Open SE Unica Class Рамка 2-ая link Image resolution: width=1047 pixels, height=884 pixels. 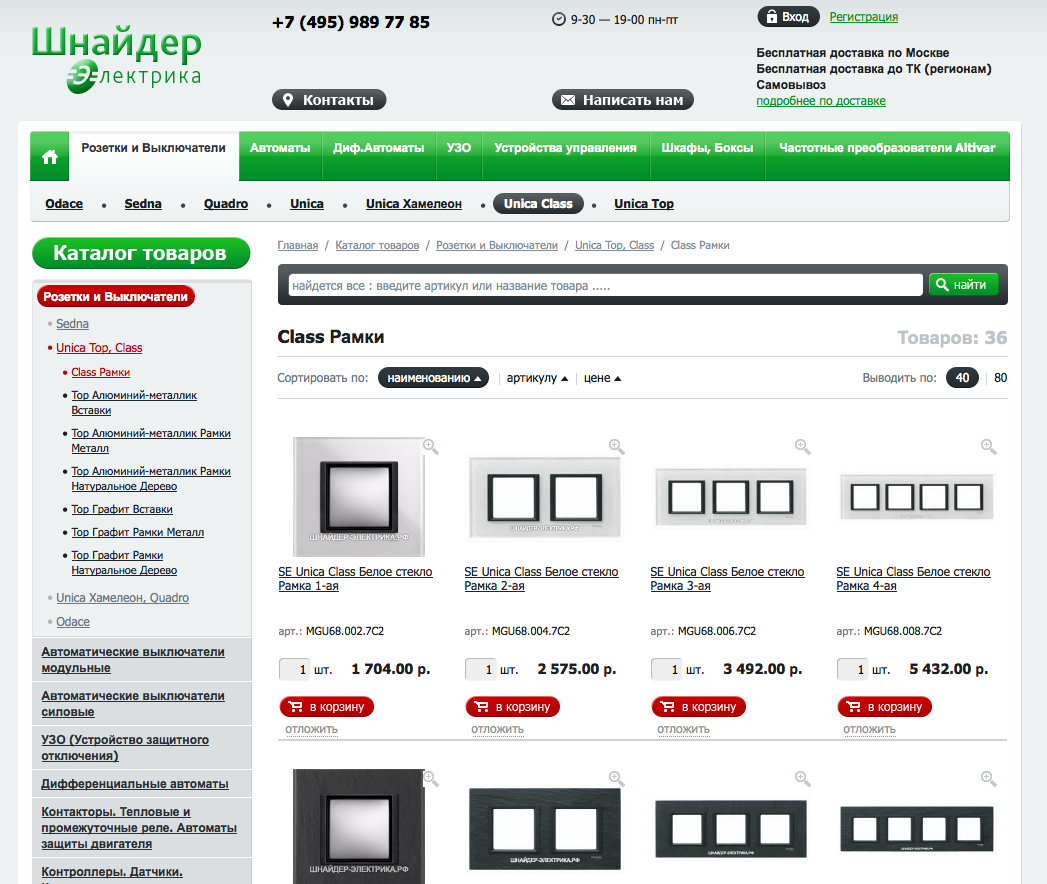coord(541,579)
